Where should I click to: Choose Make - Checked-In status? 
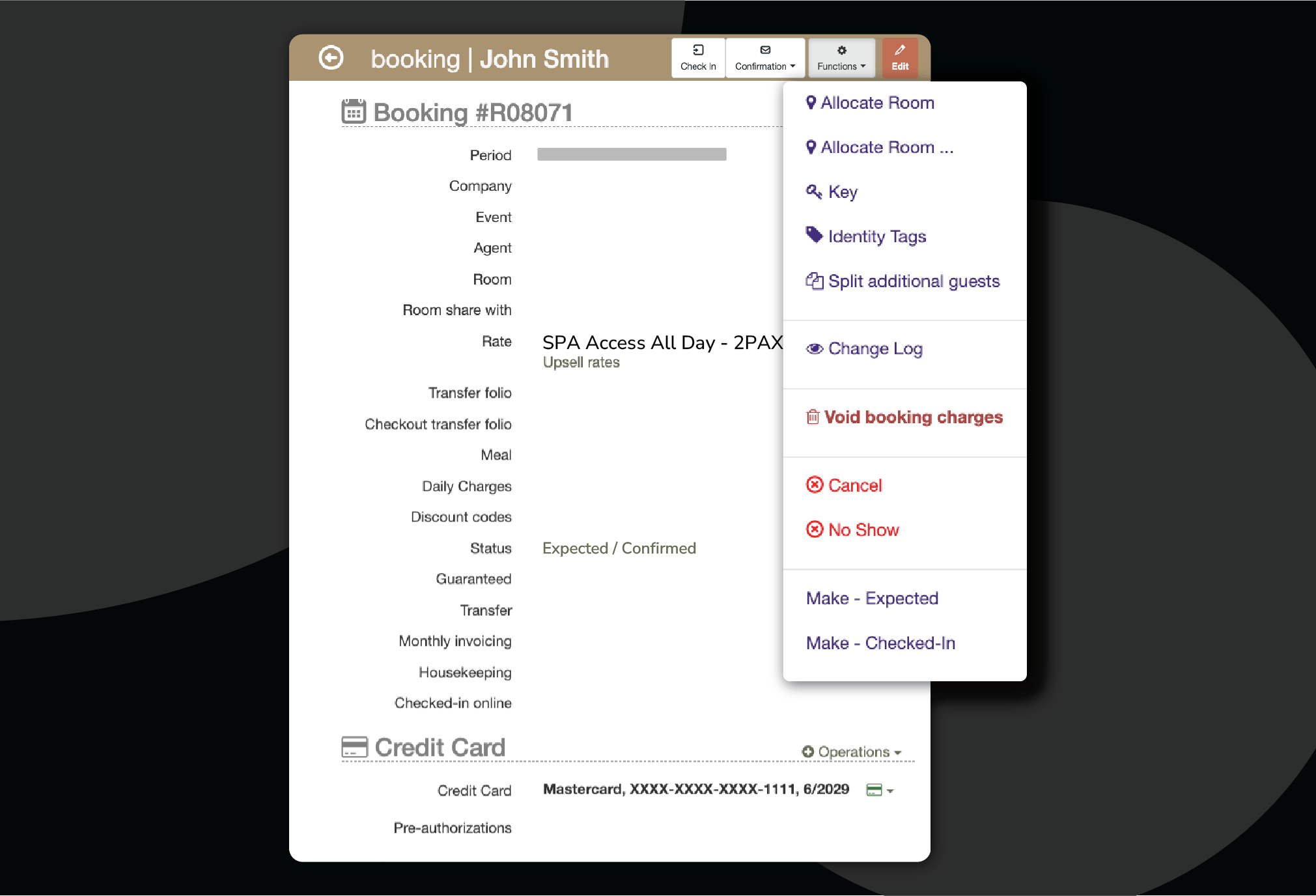click(x=880, y=643)
